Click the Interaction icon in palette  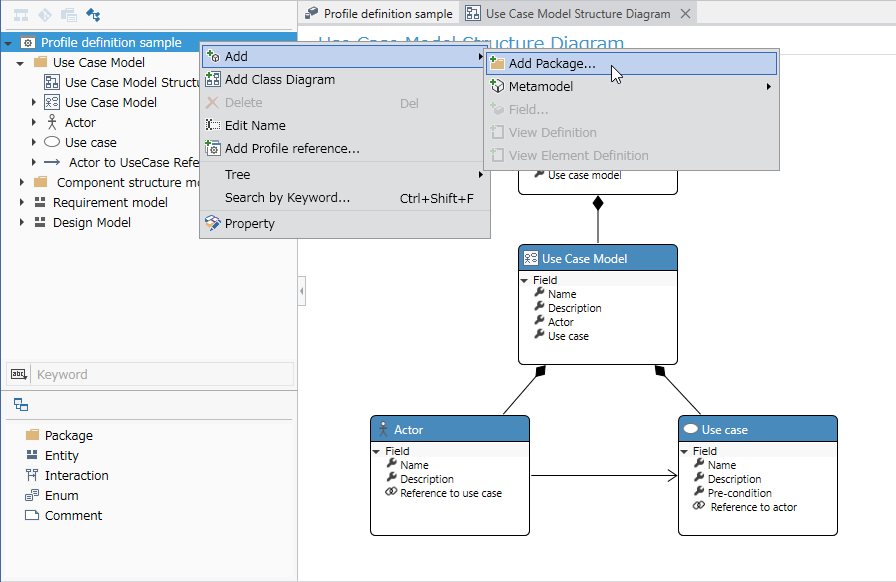tap(32, 475)
